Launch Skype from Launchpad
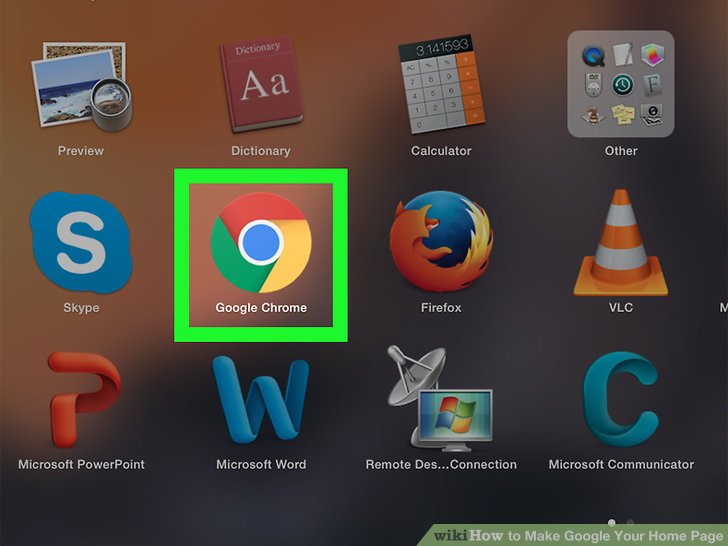The image size is (728, 546). pyautogui.click(x=81, y=242)
